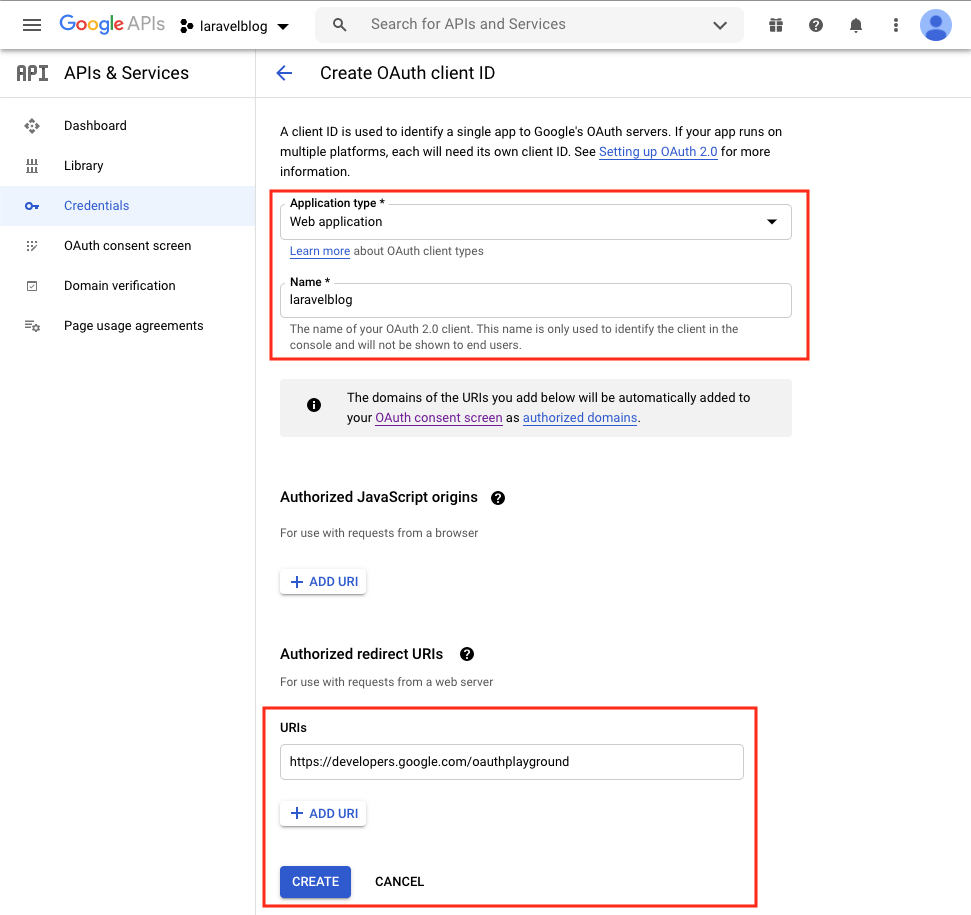The width and height of the screenshot is (971, 915).
Task: Click the info icon in the notice
Action: click(x=314, y=405)
